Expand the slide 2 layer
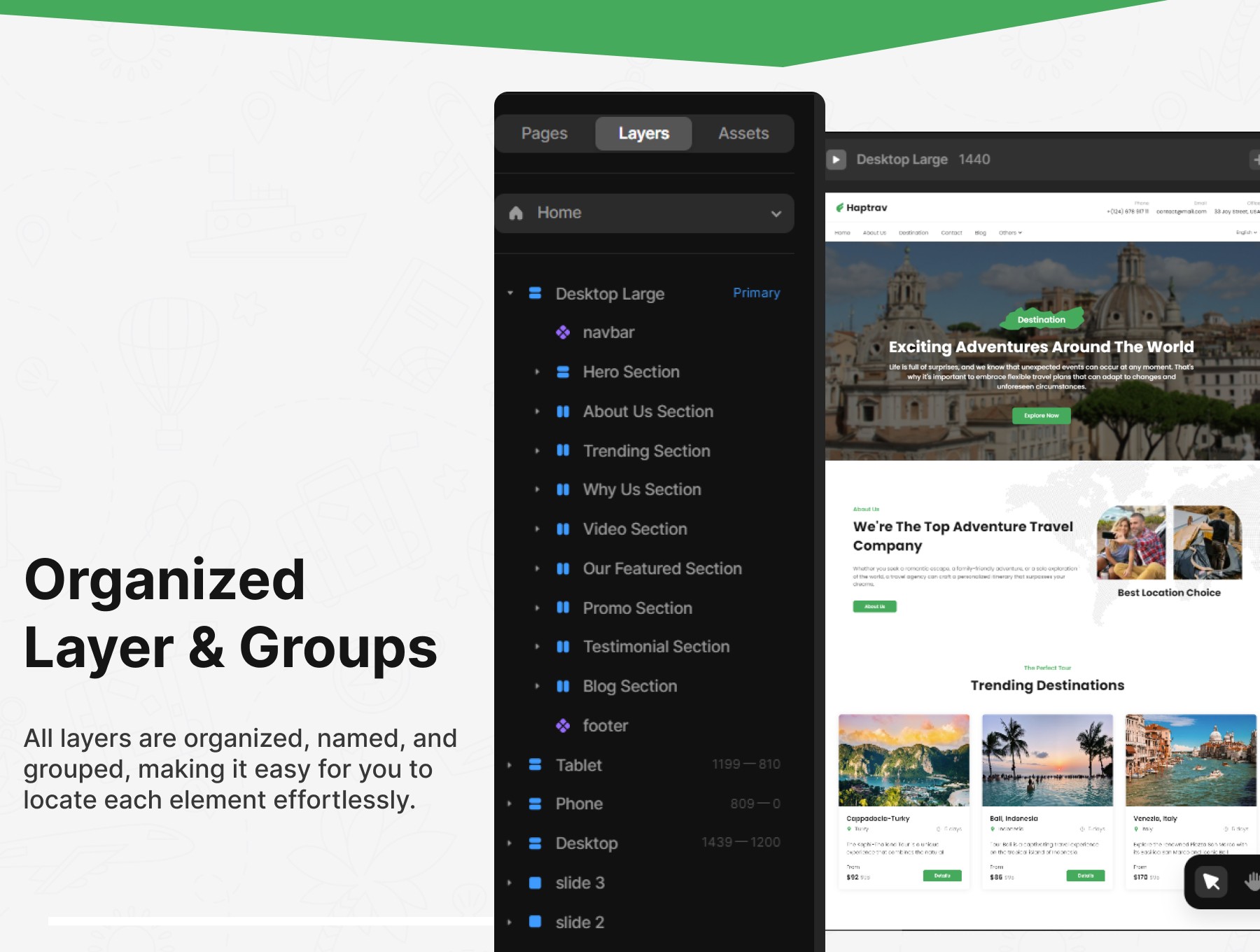1260x952 pixels. tap(510, 923)
